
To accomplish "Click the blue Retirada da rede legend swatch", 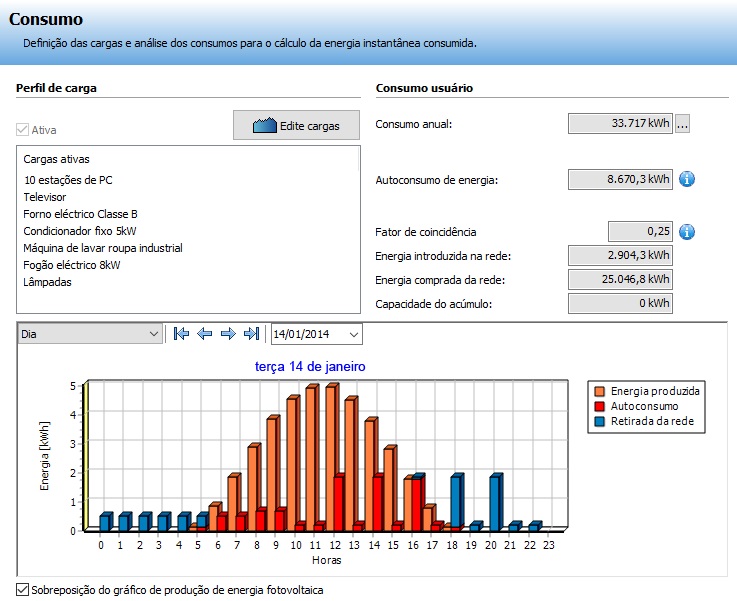I will [599, 421].
